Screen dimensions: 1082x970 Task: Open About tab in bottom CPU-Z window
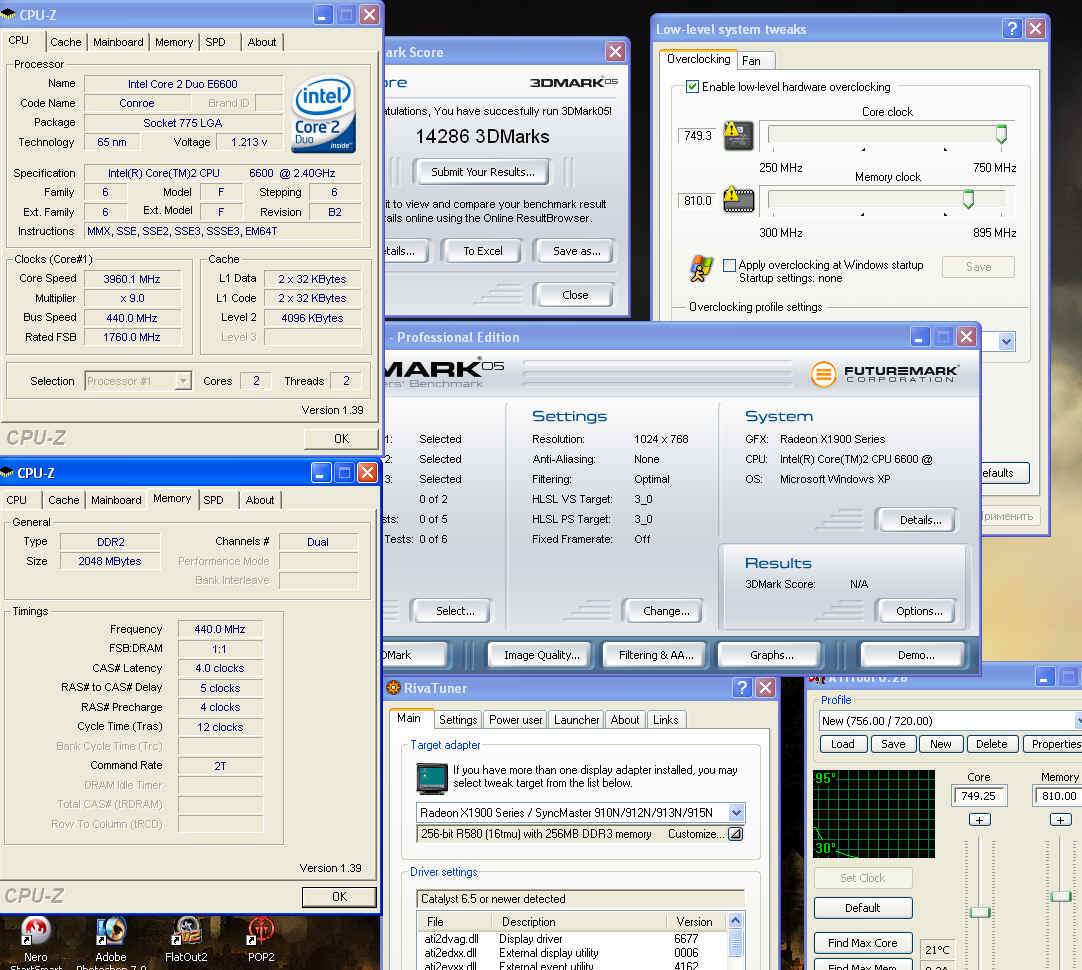(260, 500)
